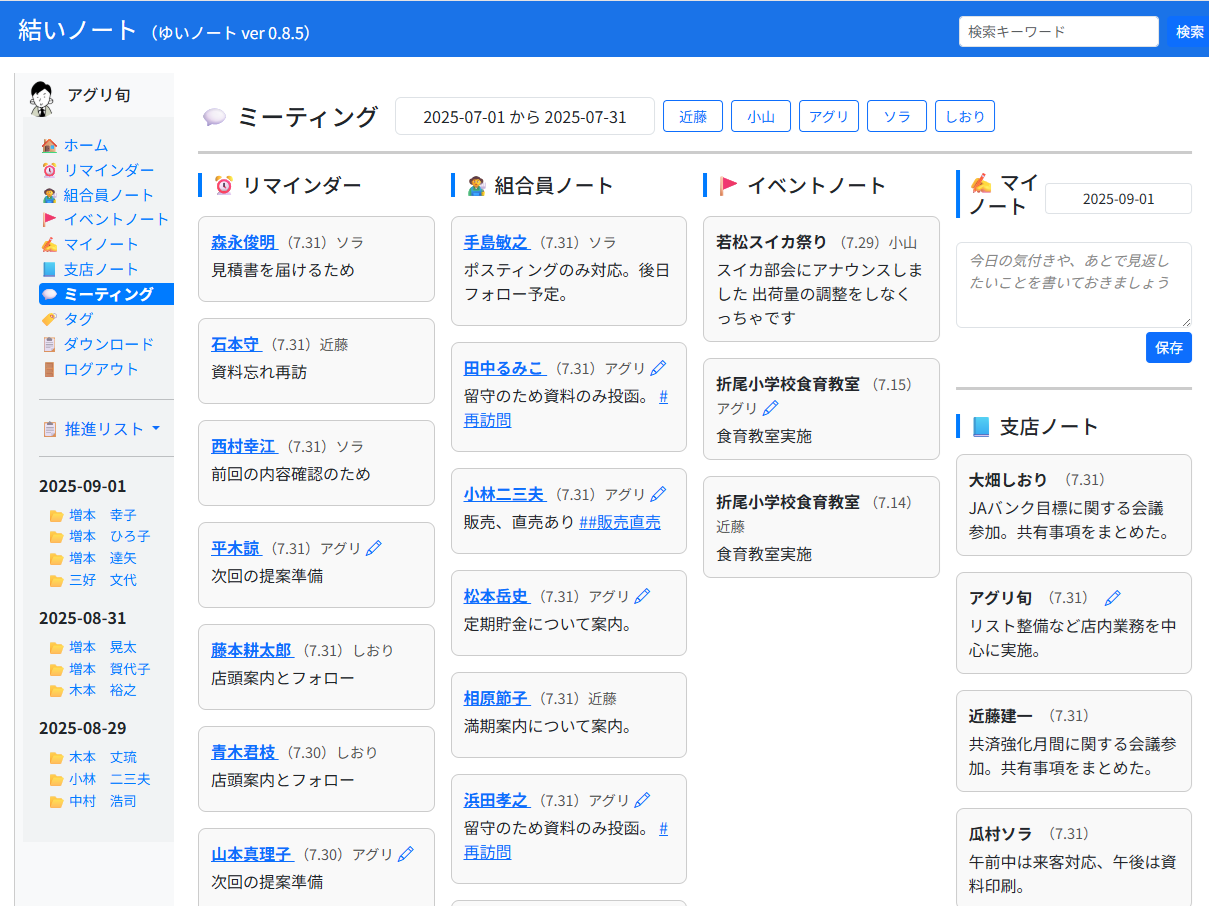This screenshot has height=906, width=1209.
Task: Toggle the ソラ member filter
Action: point(896,116)
